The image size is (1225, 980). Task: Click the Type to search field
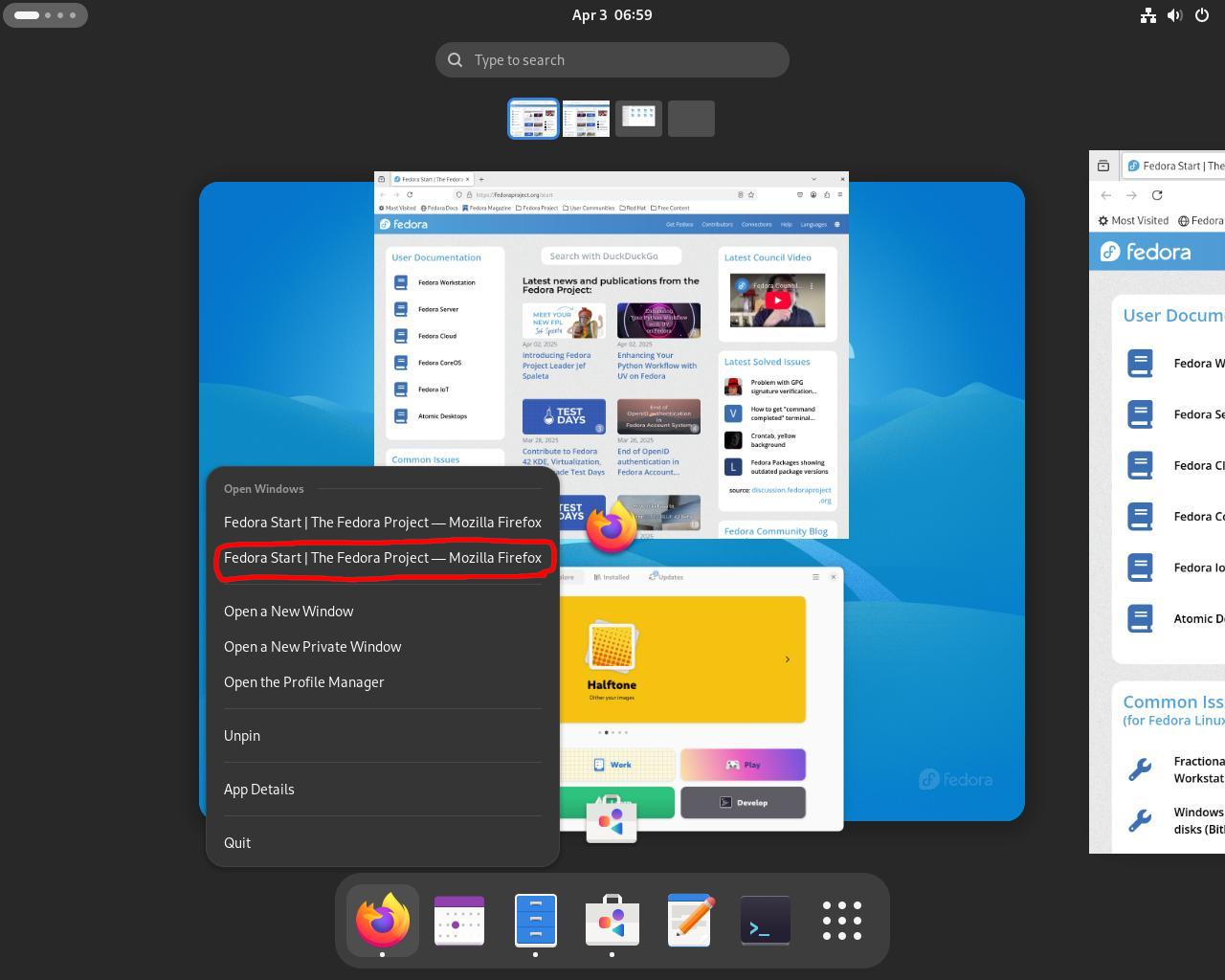(612, 60)
